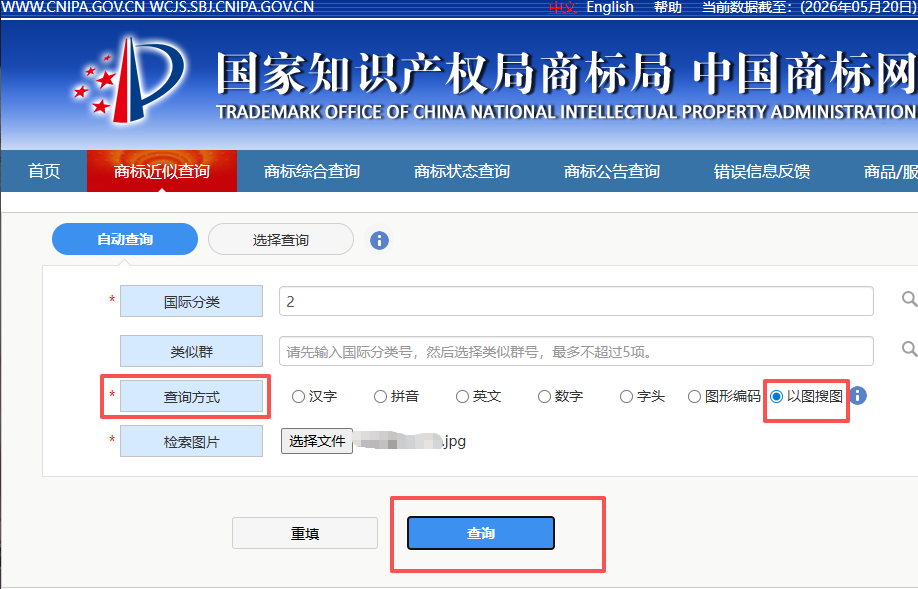Select the 拼音 radio option

[381, 397]
